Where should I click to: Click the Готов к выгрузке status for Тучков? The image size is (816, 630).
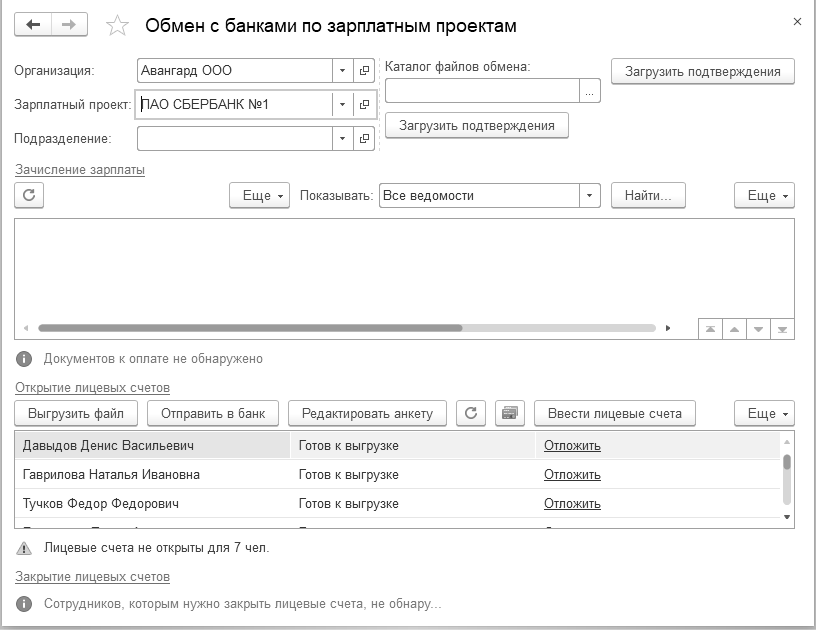[x=349, y=504]
